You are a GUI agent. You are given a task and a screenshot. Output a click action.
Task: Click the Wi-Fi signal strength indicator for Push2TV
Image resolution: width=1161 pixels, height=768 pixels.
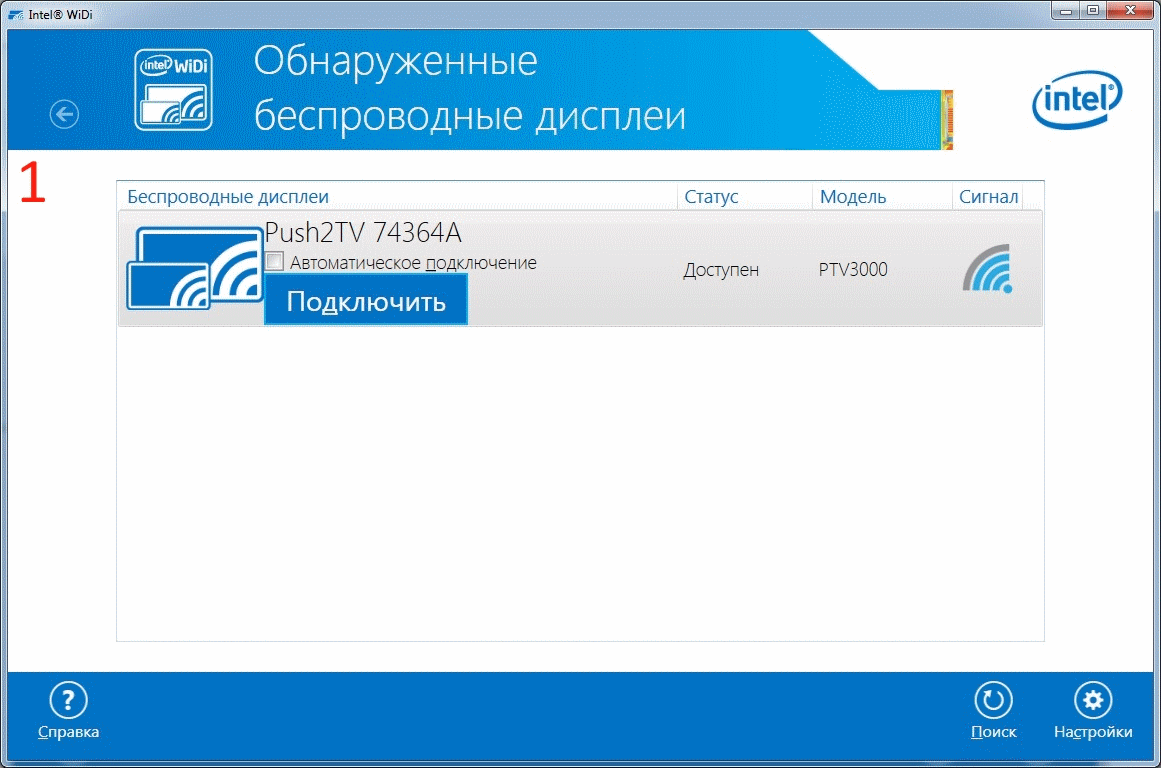point(989,268)
